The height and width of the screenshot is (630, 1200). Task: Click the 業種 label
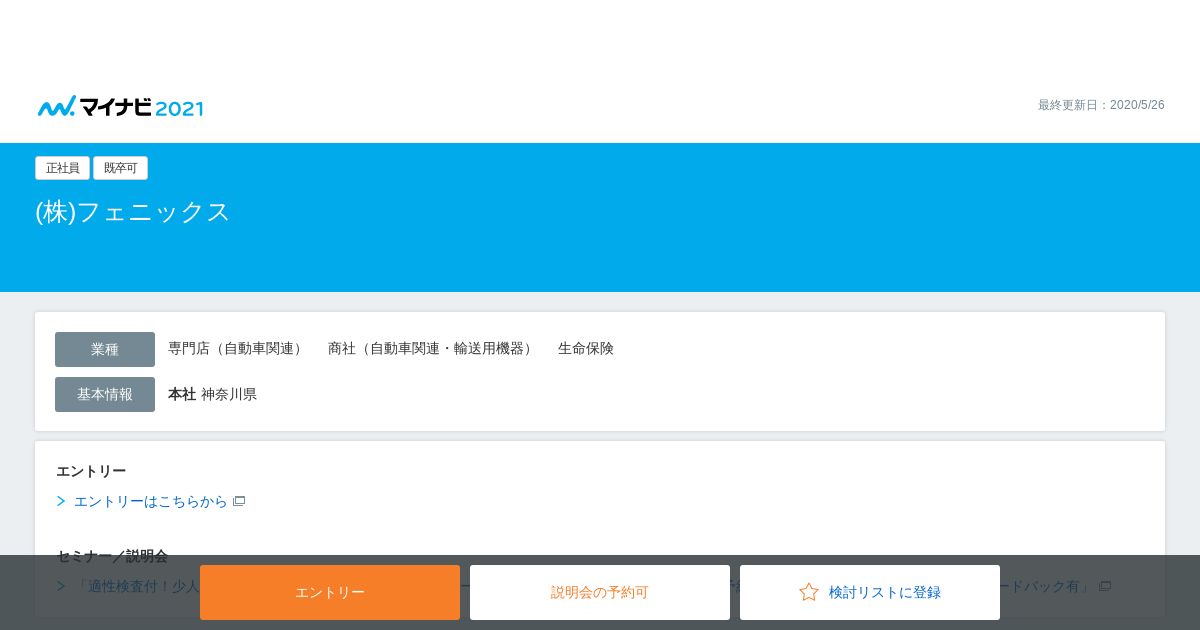(105, 349)
